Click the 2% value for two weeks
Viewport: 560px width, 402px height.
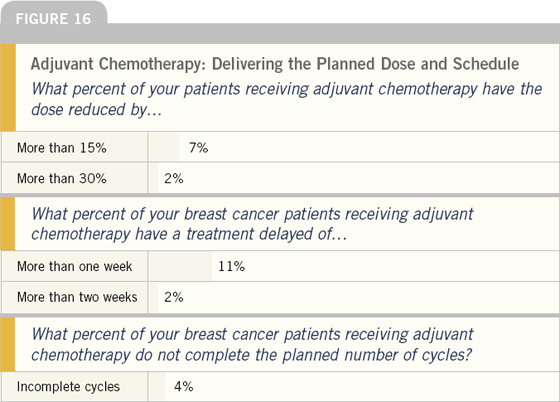pyautogui.click(x=174, y=297)
